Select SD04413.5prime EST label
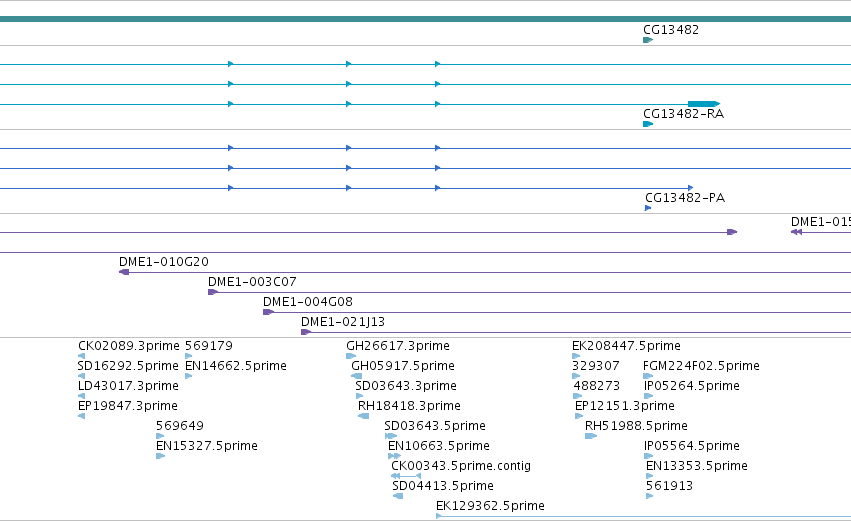Viewport: 851px width, 521px height. coord(443,486)
